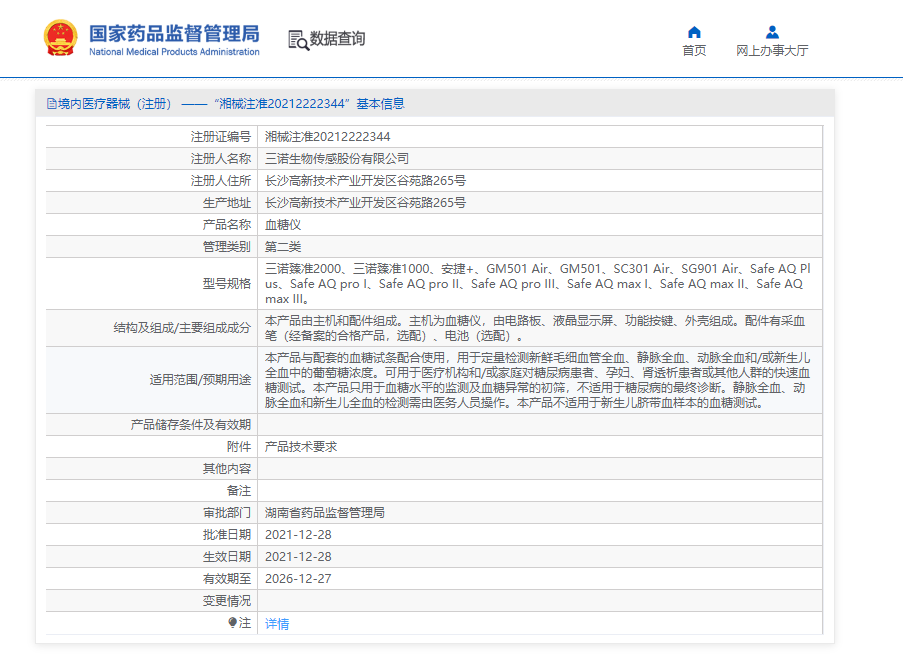Open the 详情 link
Screen dimensions: 903x656
(x=277, y=624)
